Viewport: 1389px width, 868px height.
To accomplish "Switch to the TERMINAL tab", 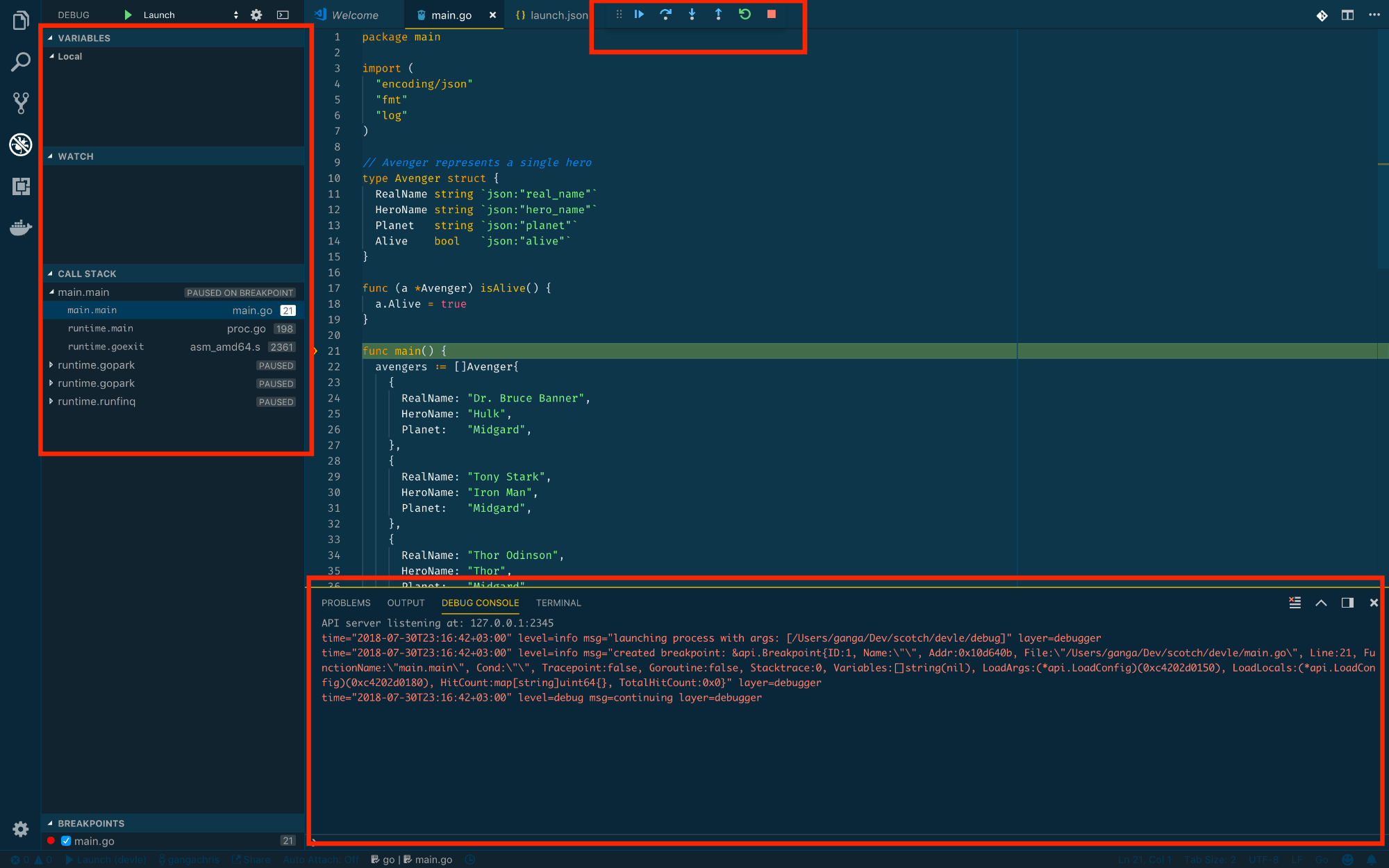I will click(x=558, y=602).
